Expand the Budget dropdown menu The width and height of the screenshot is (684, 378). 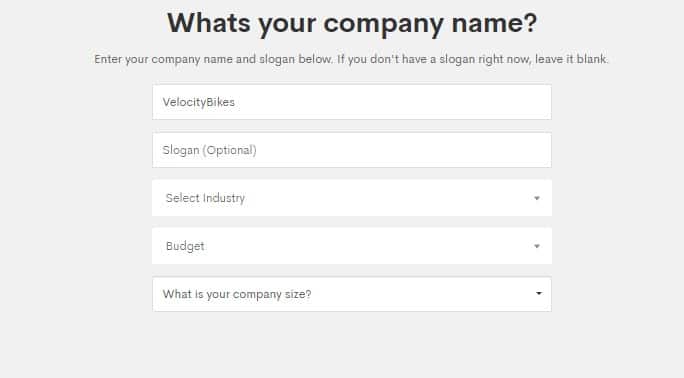coord(352,246)
